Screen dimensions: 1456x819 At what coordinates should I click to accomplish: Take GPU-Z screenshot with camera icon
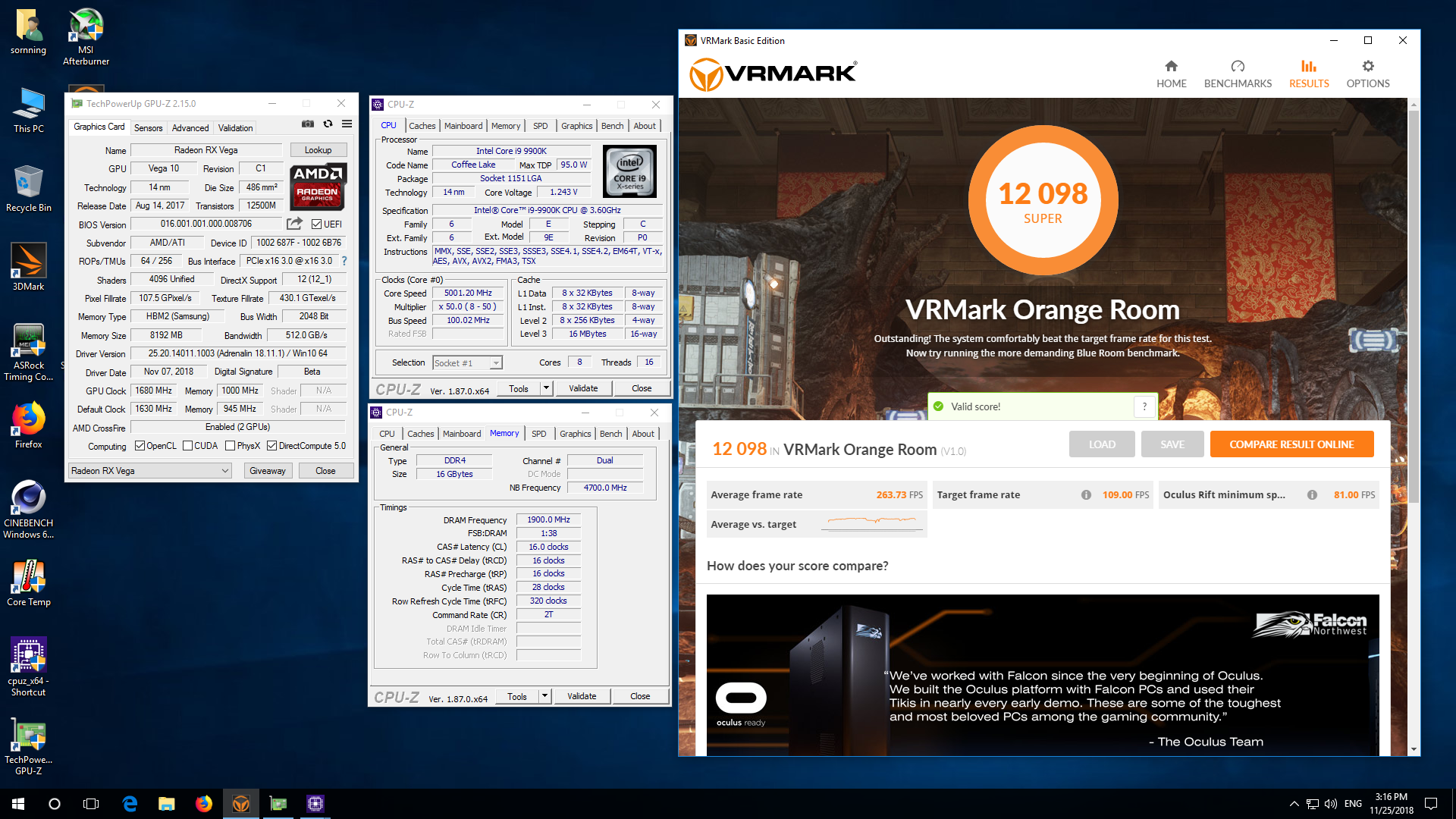tap(308, 124)
